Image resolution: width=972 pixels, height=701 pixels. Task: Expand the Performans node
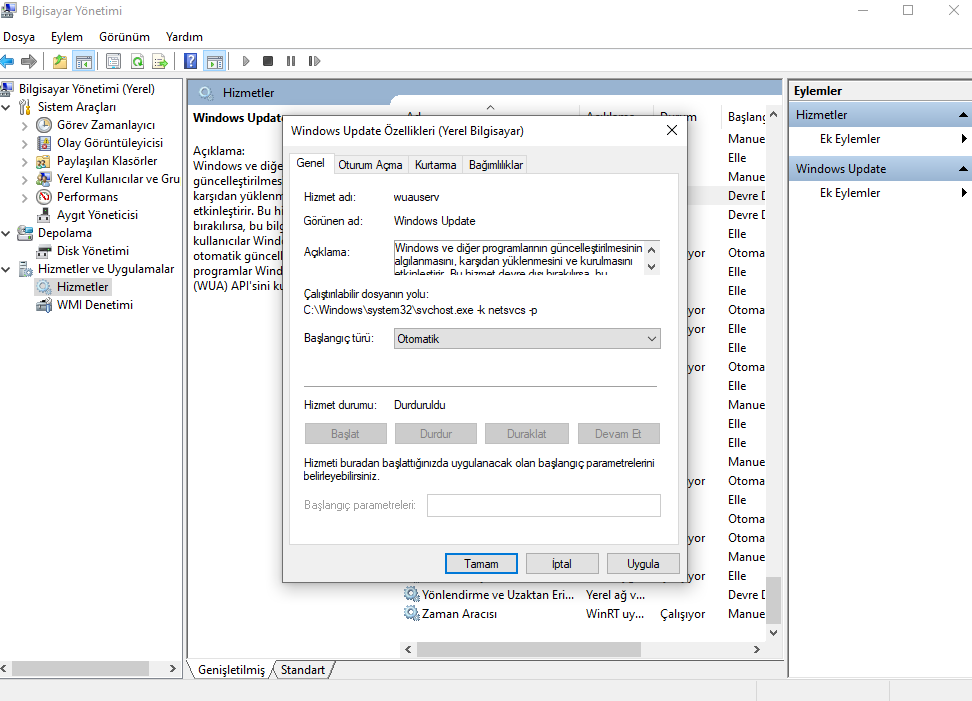click(x=24, y=198)
